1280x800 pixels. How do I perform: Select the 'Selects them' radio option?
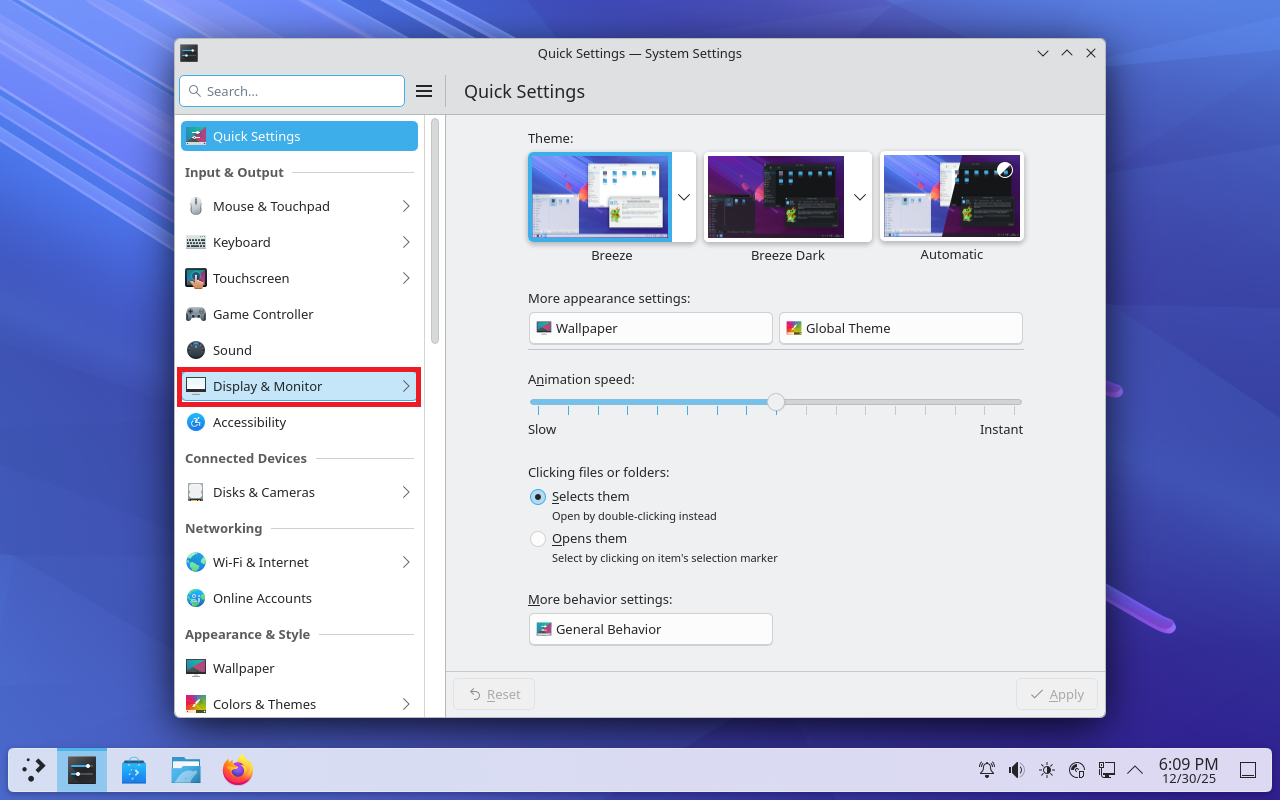(x=538, y=497)
